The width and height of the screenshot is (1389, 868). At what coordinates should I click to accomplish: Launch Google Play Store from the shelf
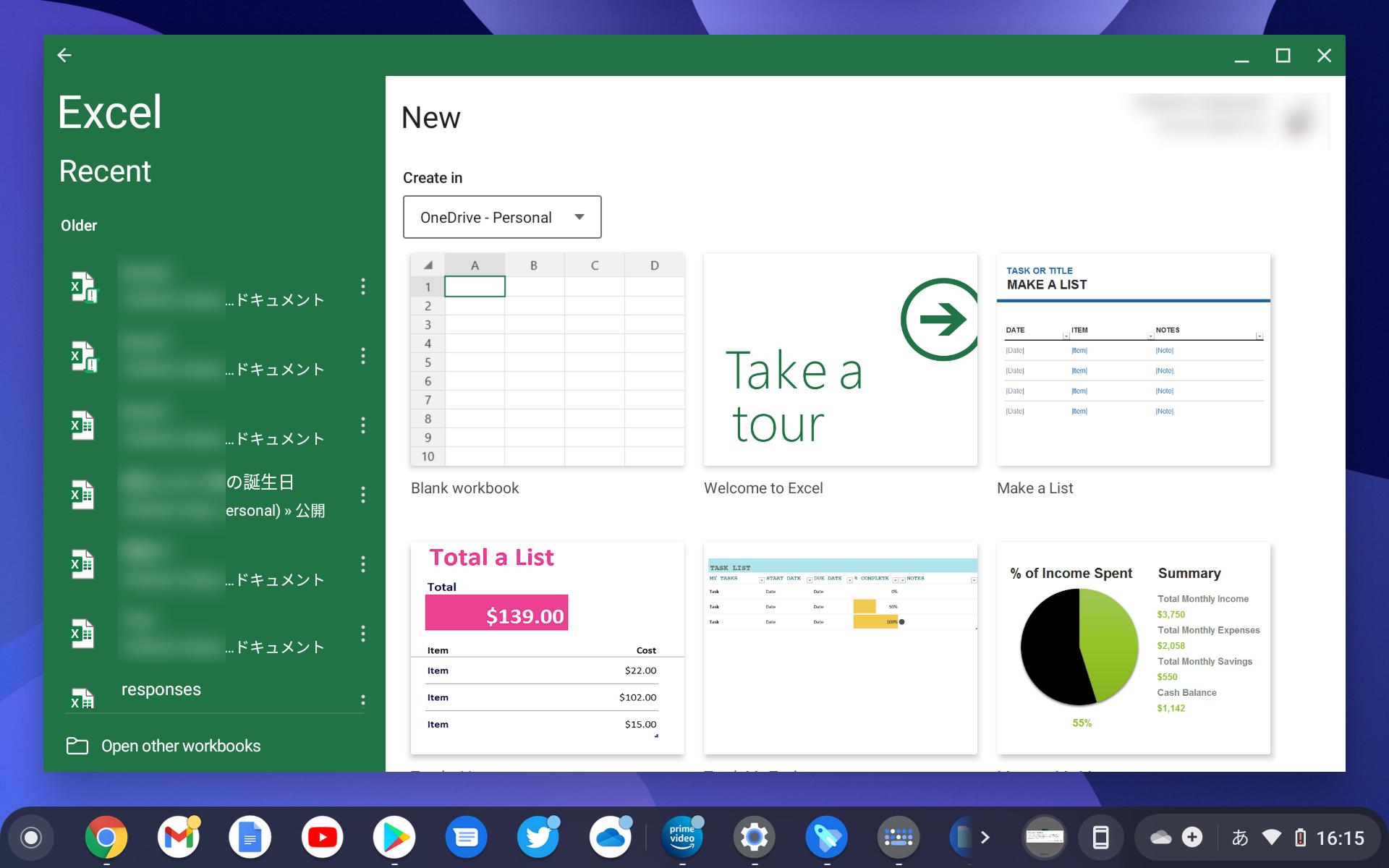394,837
